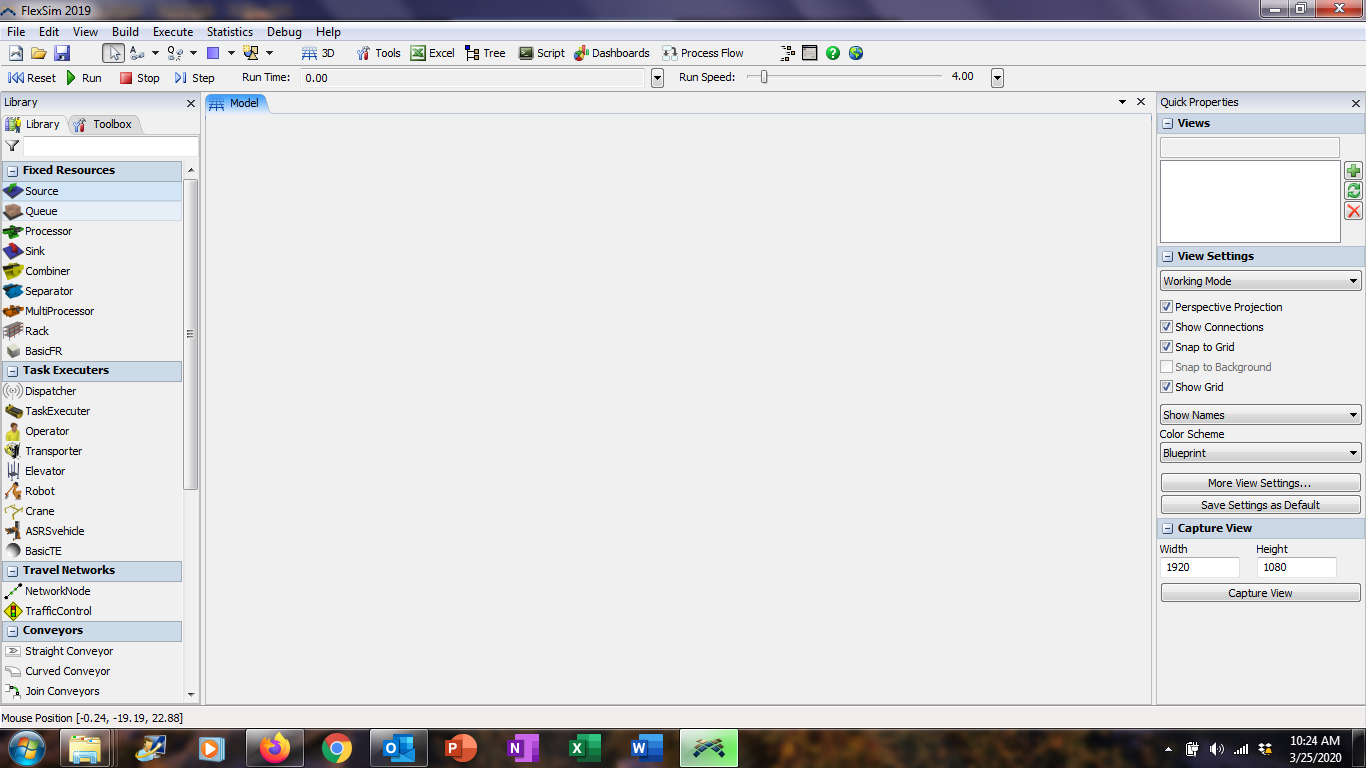This screenshot has width=1366, height=768.
Task: Toggle Show Grid checkbox
Action: pyautogui.click(x=1166, y=387)
